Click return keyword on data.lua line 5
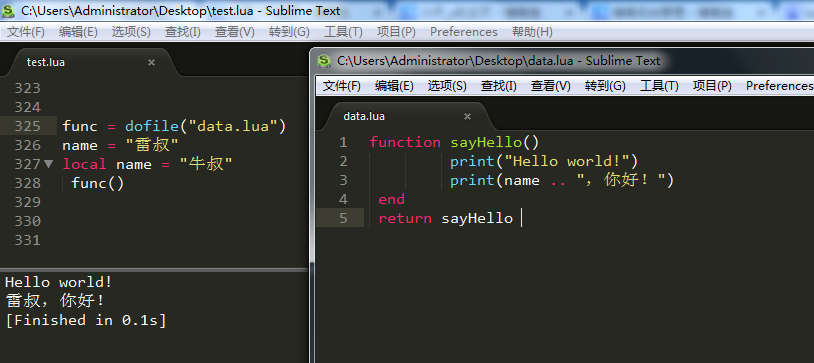The height and width of the screenshot is (363, 814). (405, 219)
